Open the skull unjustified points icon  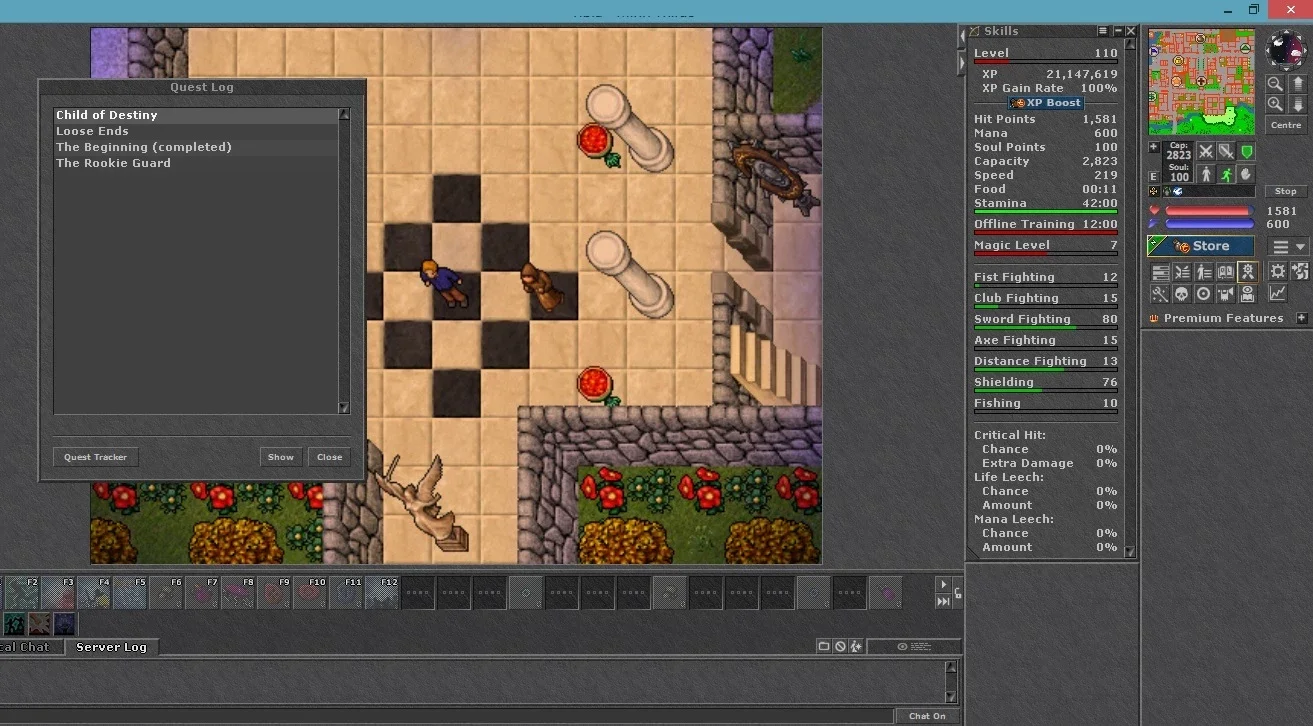click(1182, 294)
